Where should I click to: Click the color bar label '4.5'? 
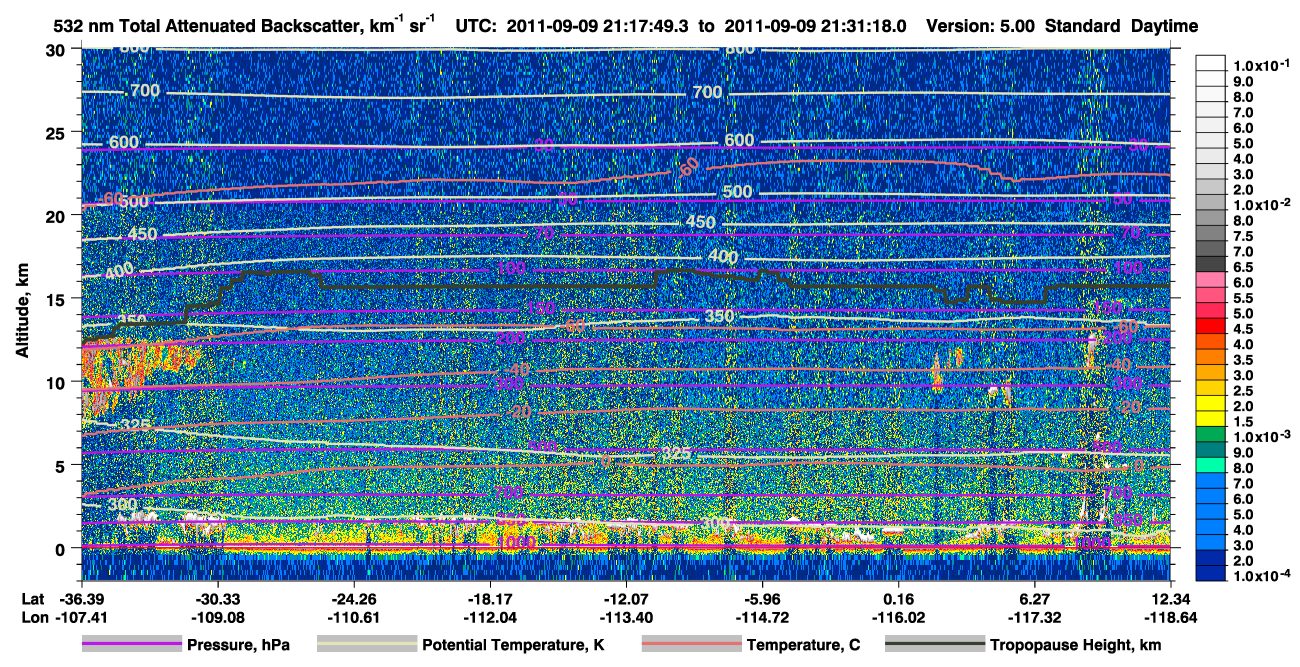(1242, 329)
